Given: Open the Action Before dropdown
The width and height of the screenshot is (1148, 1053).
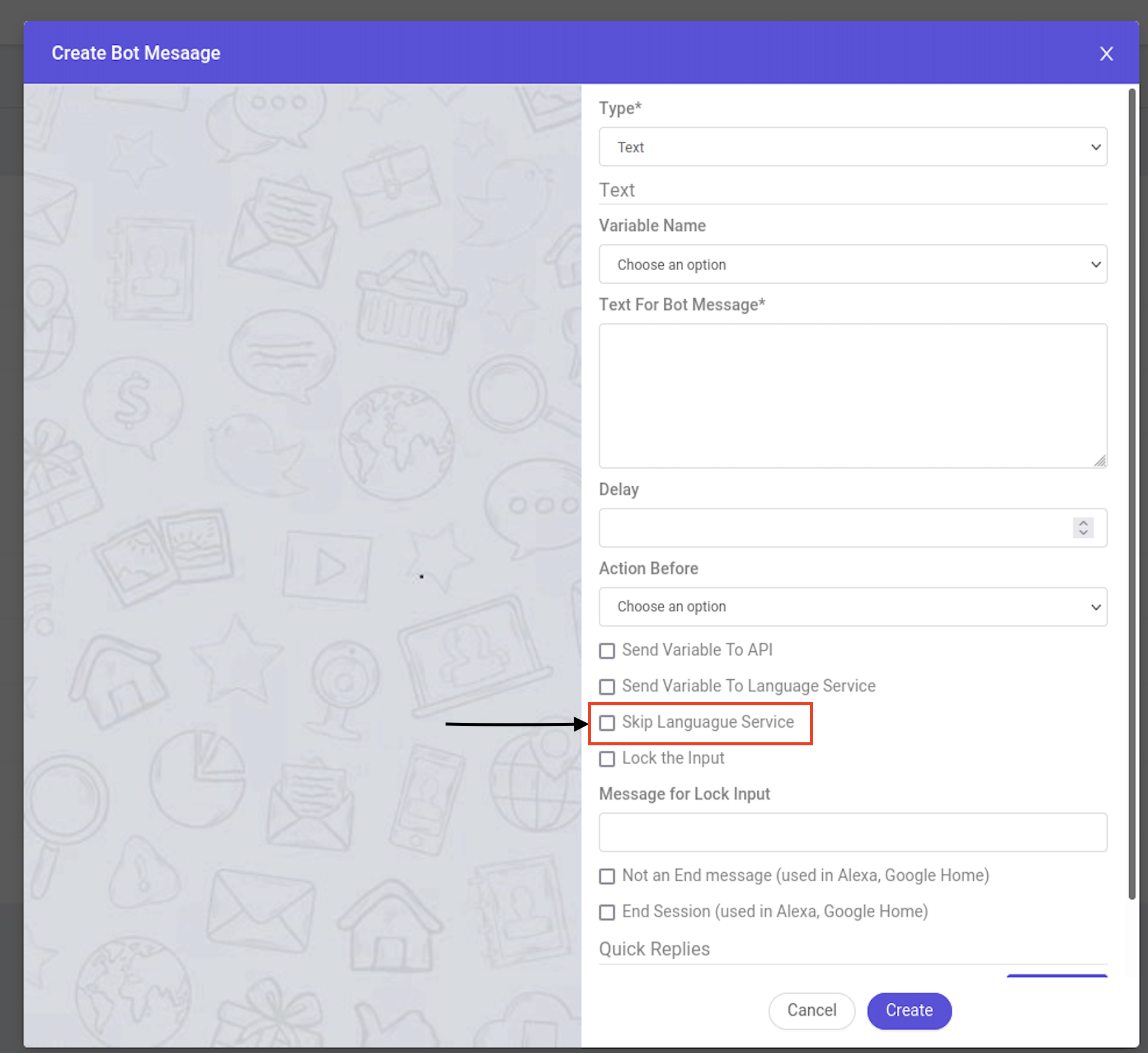Looking at the screenshot, I should click(x=853, y=606).
